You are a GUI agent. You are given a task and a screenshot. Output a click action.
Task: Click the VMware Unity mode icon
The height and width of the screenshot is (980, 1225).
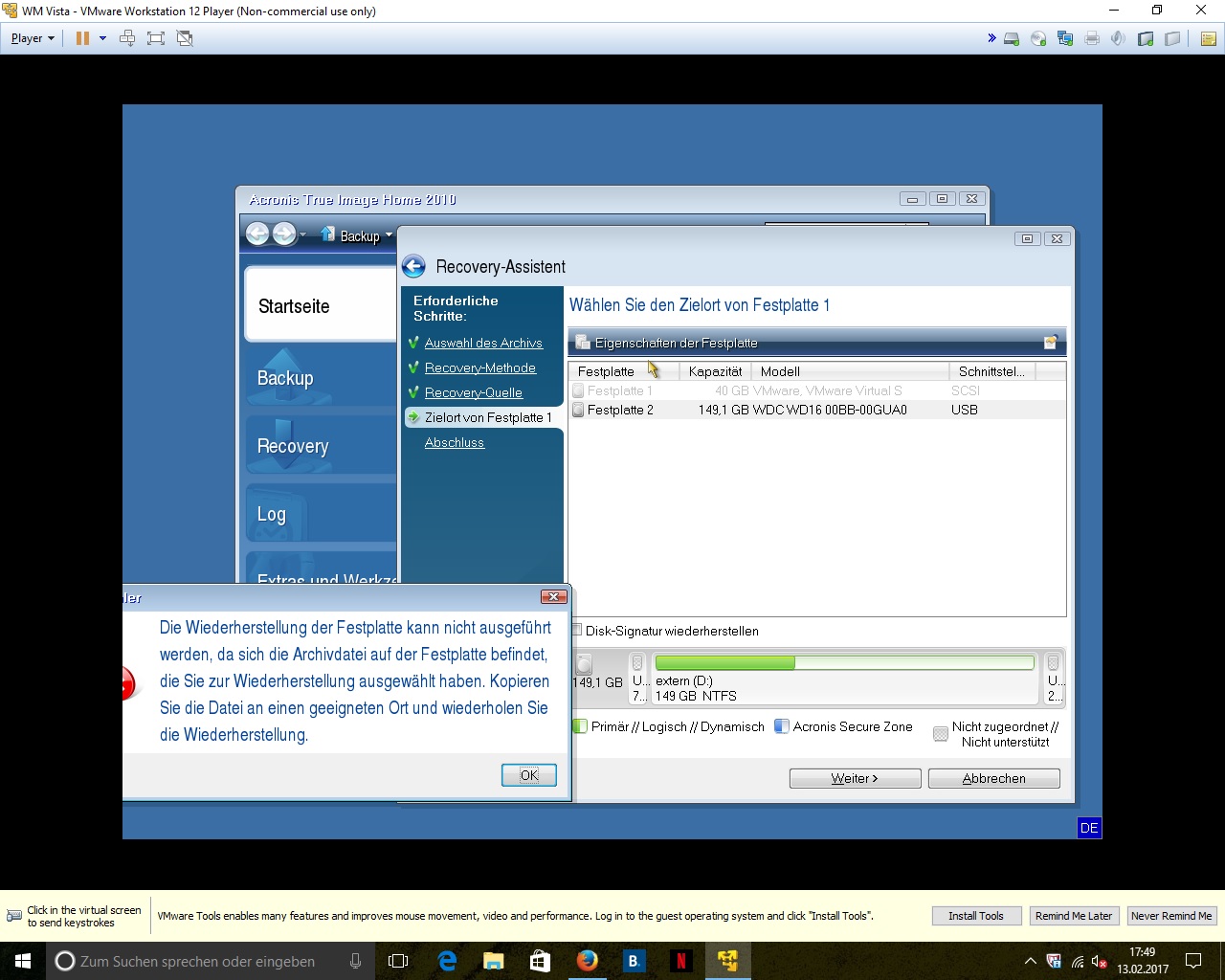coord(185,38)
